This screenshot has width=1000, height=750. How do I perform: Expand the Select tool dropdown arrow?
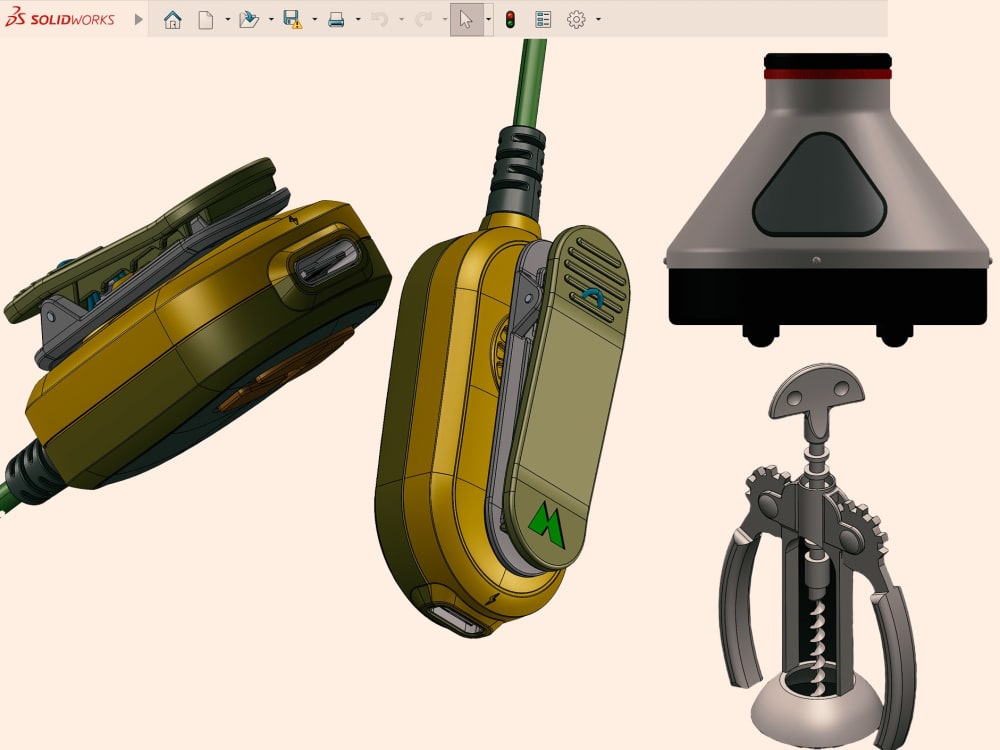(x=489, y=19)
